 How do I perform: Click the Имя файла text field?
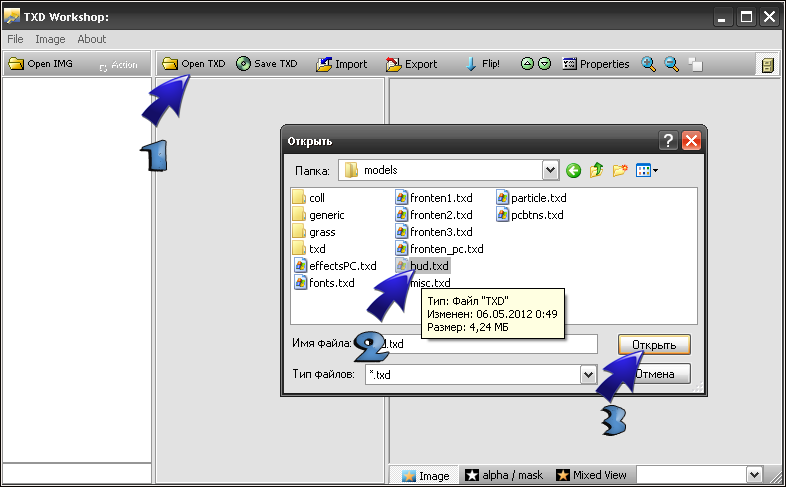[x=482, y=344]
